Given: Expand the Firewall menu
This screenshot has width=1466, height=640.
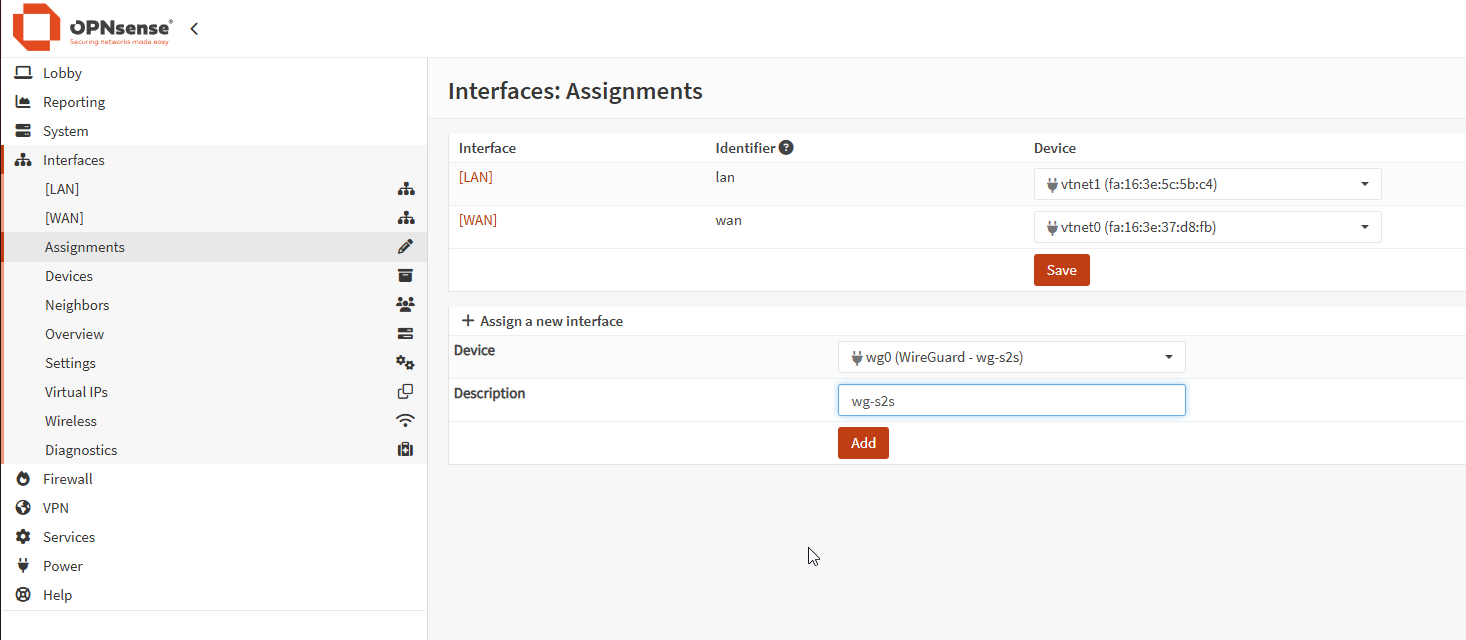Looking at the screenshot, I should (x=68, y=479).
